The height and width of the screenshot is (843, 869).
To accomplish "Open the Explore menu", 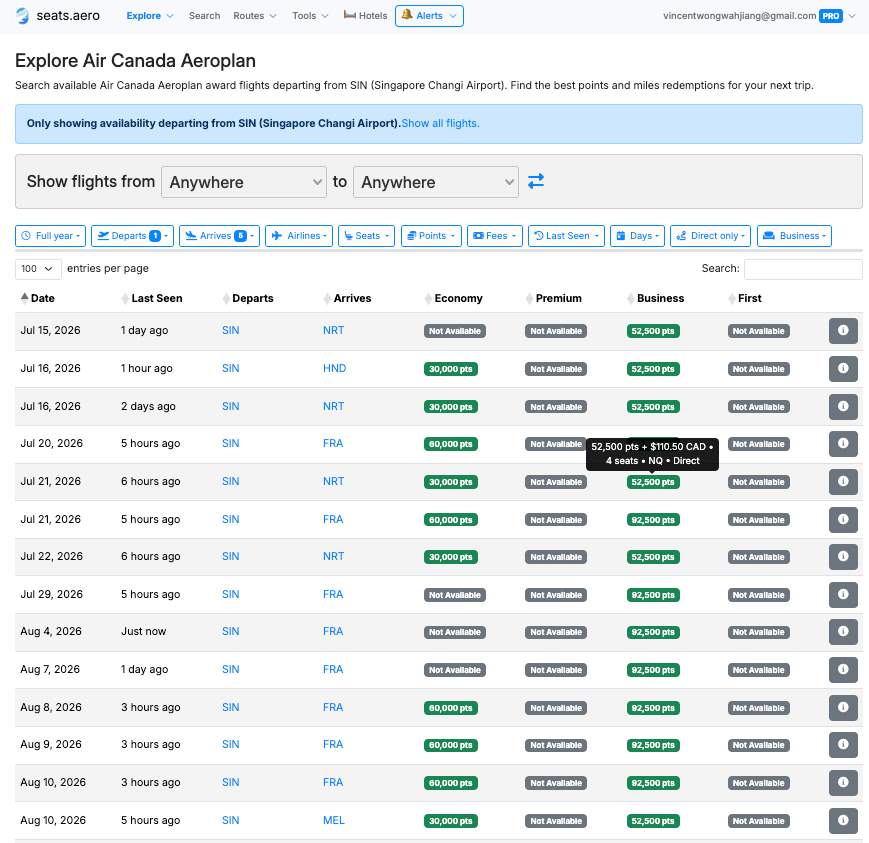I will 150,16.
